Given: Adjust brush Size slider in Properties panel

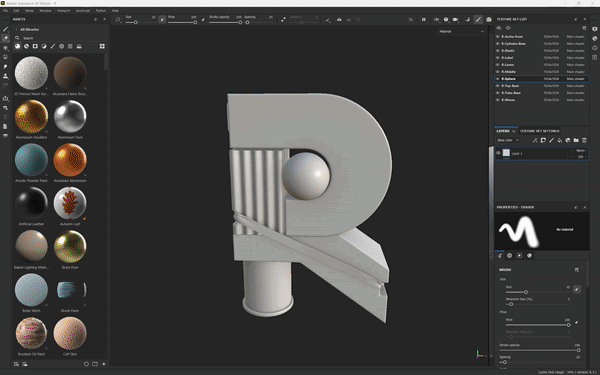Looking at the screenshot, I should click(537, 292).
